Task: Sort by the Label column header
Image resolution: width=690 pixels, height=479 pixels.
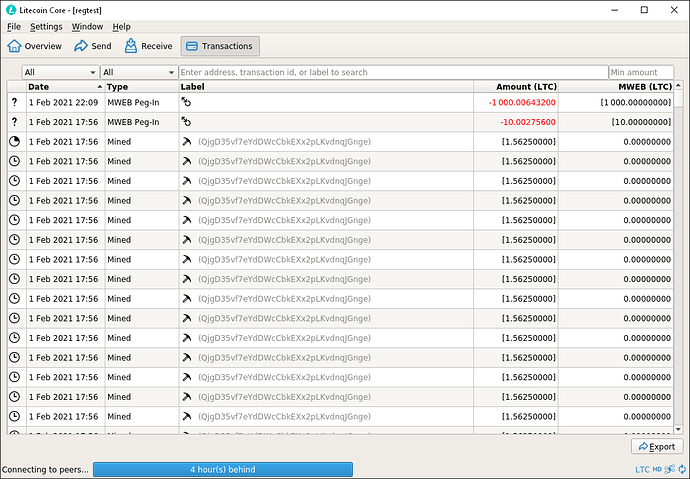Action: (326, 87)
